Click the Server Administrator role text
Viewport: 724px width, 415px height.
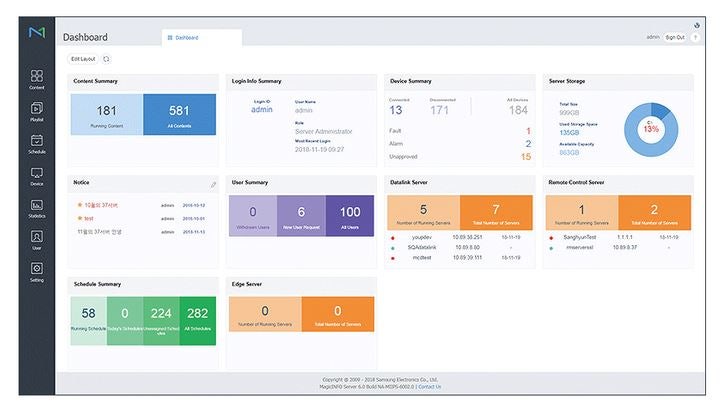(324, 132)
